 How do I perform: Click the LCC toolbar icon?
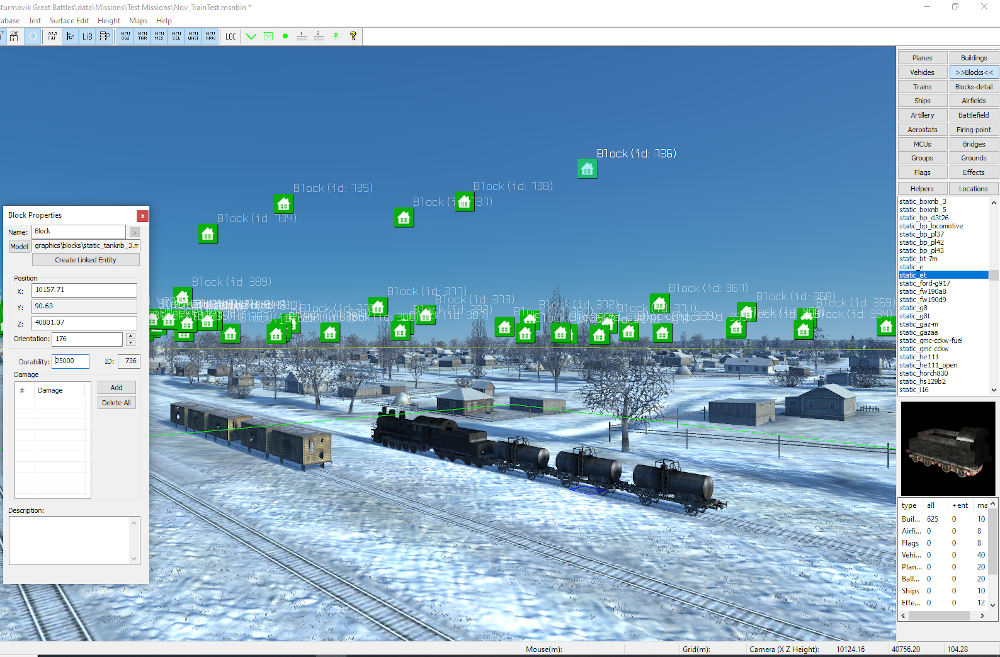[x=231, y=36]
